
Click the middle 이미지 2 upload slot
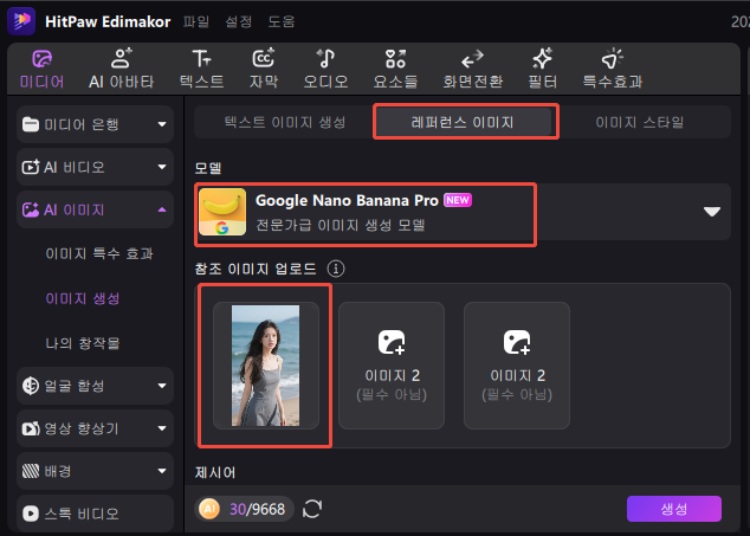coord(391,365)
